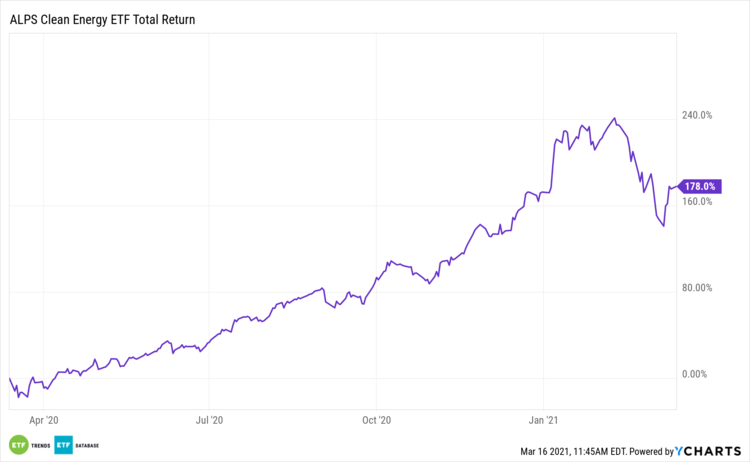
Task: Click the purple line's final endpoint
Action: (678, 186)
